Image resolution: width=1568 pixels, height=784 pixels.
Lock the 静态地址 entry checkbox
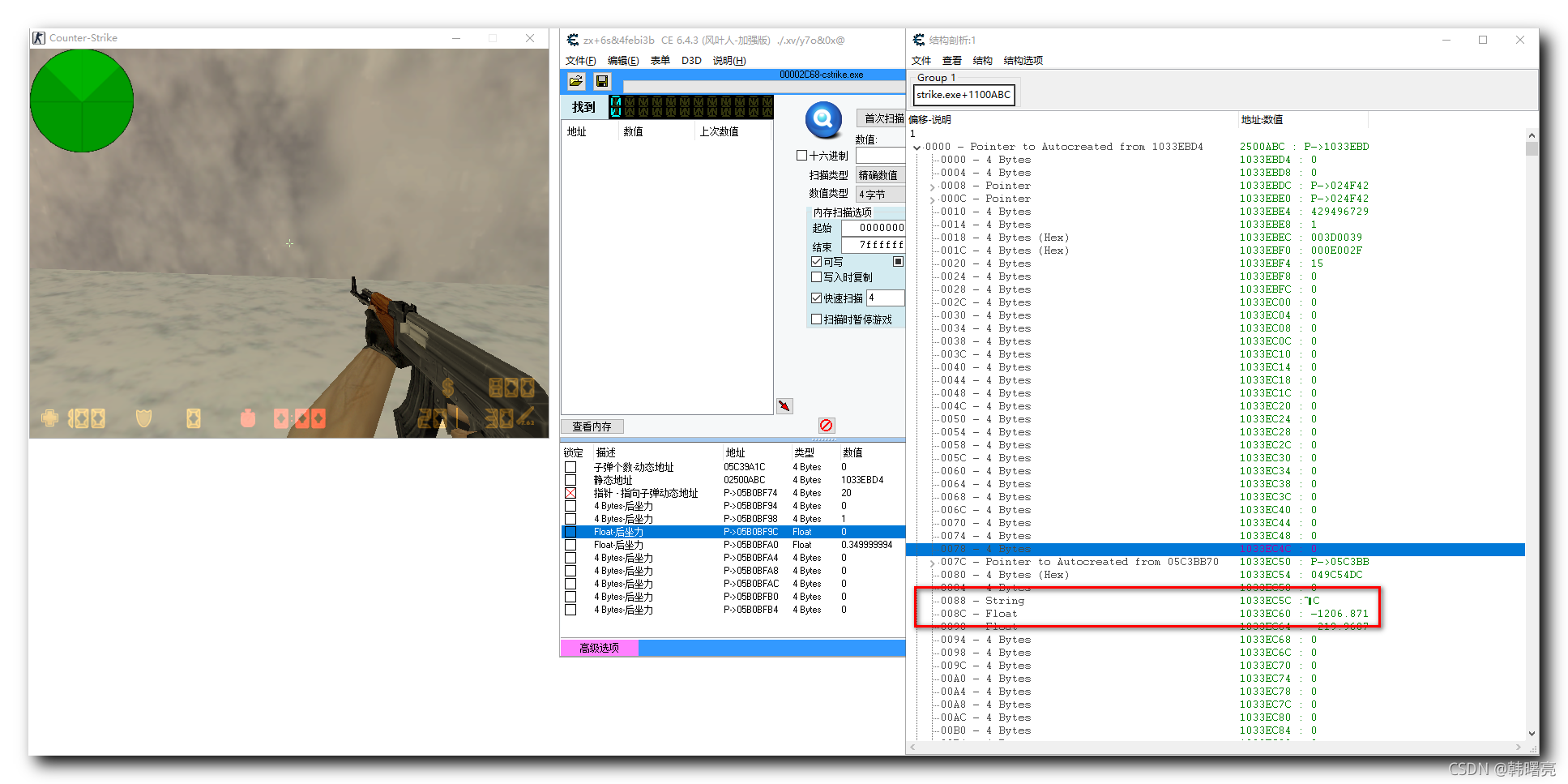coord(570,480)
